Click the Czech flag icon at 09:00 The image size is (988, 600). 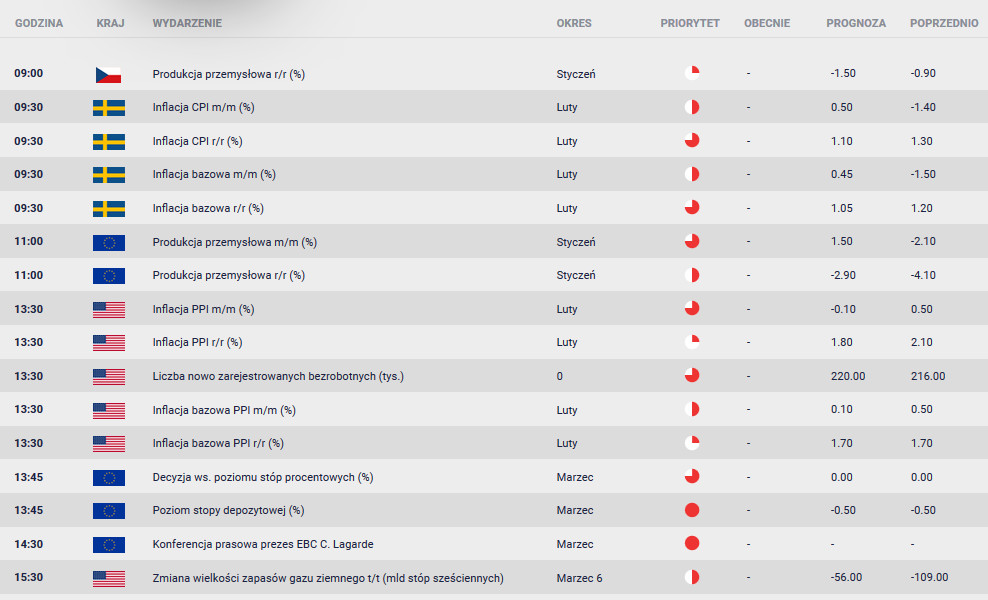[x=108, y=74]
